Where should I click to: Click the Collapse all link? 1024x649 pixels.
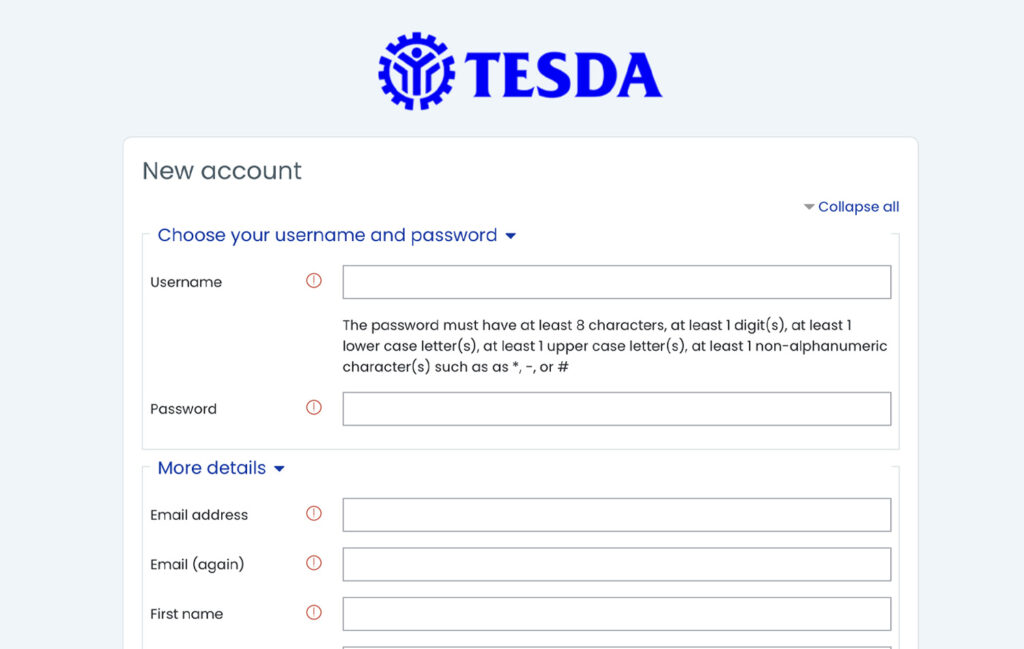coord(858,206)
